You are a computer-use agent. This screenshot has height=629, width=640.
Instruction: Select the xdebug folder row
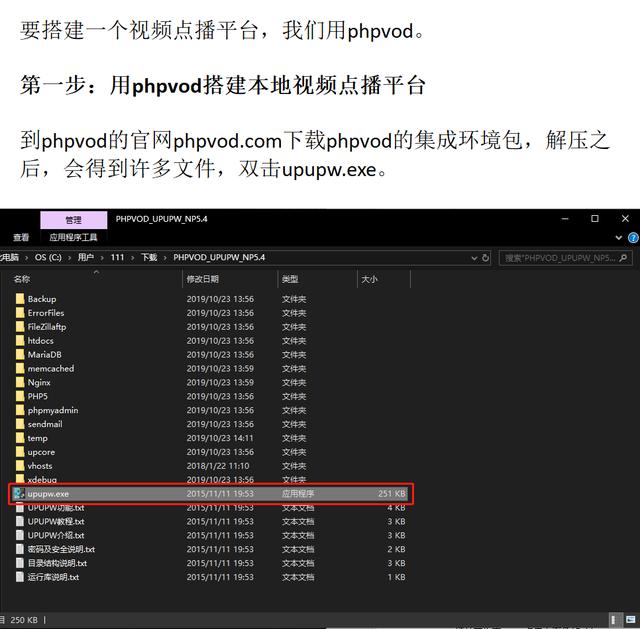(210, 479)
